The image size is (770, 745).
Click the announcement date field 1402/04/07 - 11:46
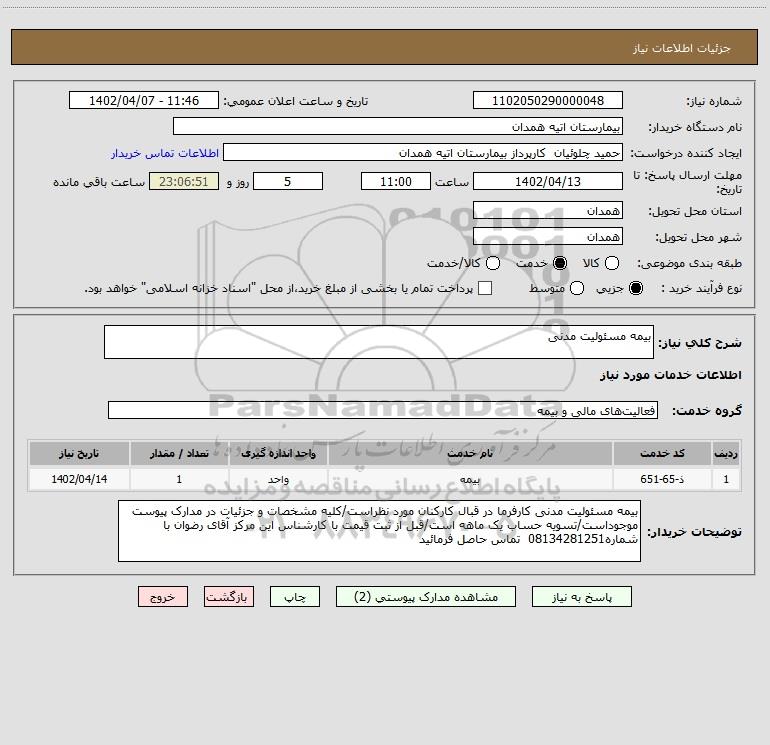pyautogui.click(x=144, y=101)
